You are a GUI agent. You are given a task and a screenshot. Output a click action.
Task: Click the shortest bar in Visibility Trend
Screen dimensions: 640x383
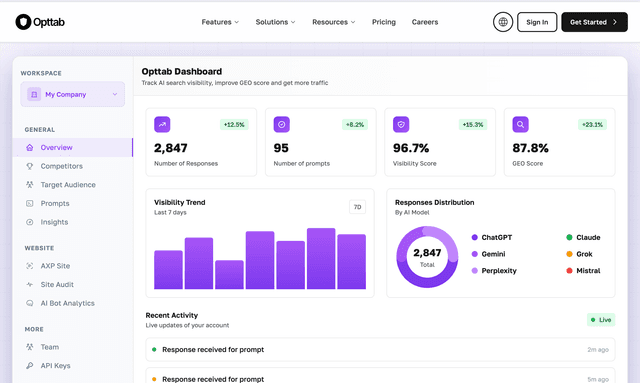coord(229,275)
